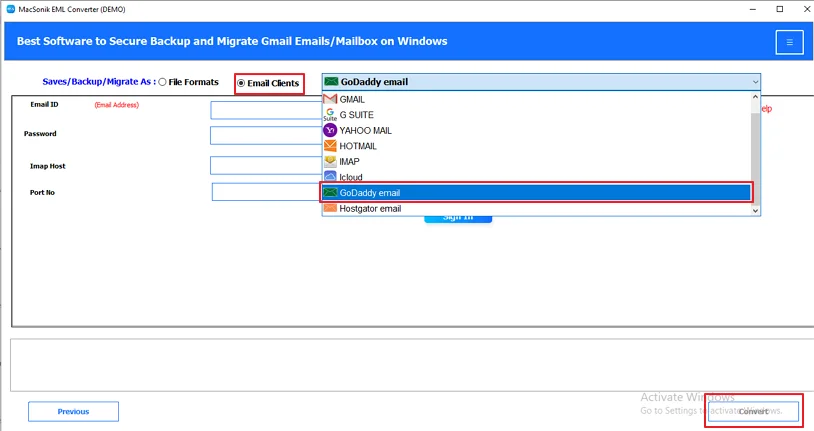The image size is (814, 431).
Task: Click the purple Yahoo Mail icon
Action: [x=330, y=130]
